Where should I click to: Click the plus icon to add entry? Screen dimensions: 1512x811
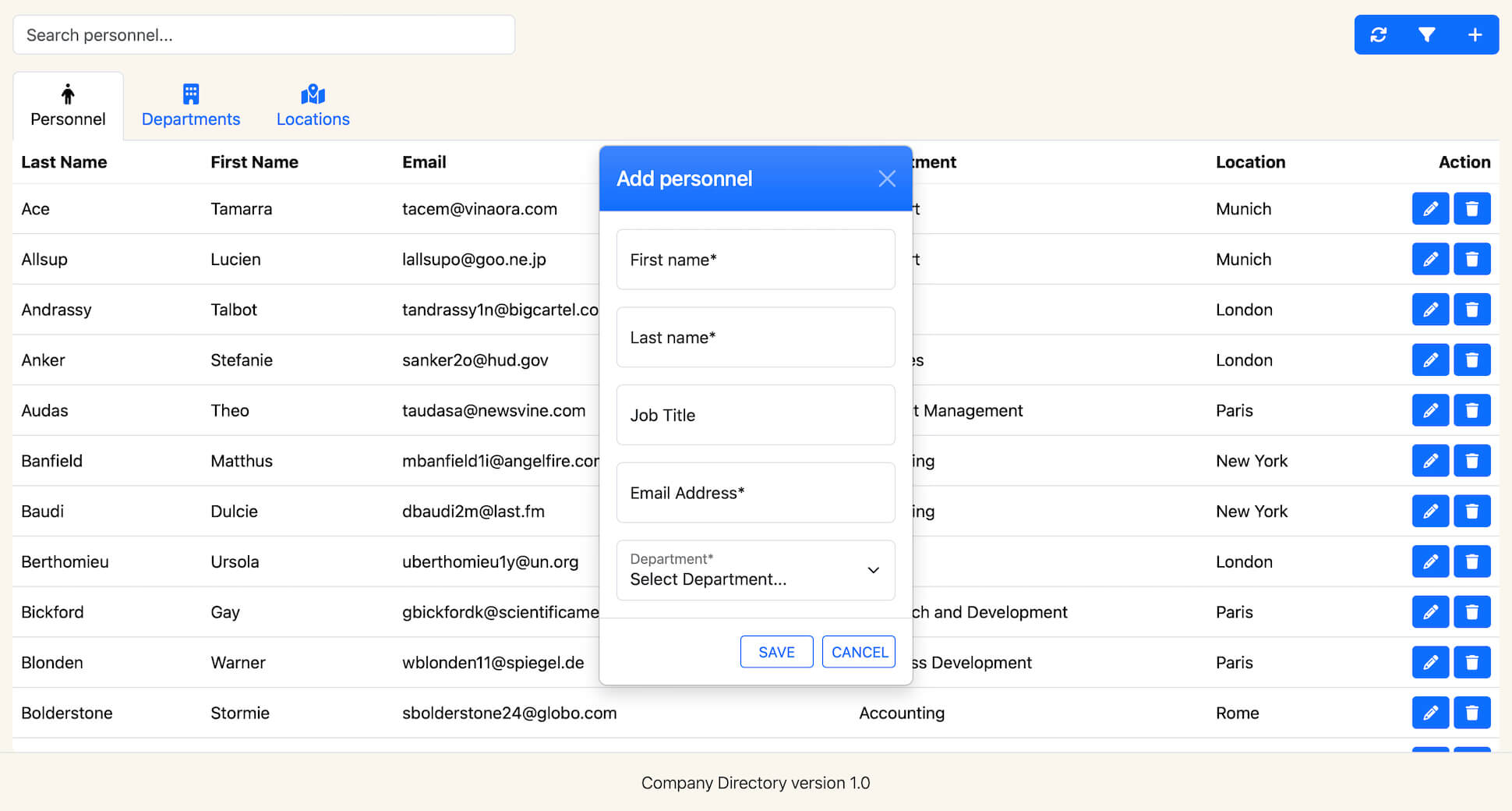(1475, 35)
